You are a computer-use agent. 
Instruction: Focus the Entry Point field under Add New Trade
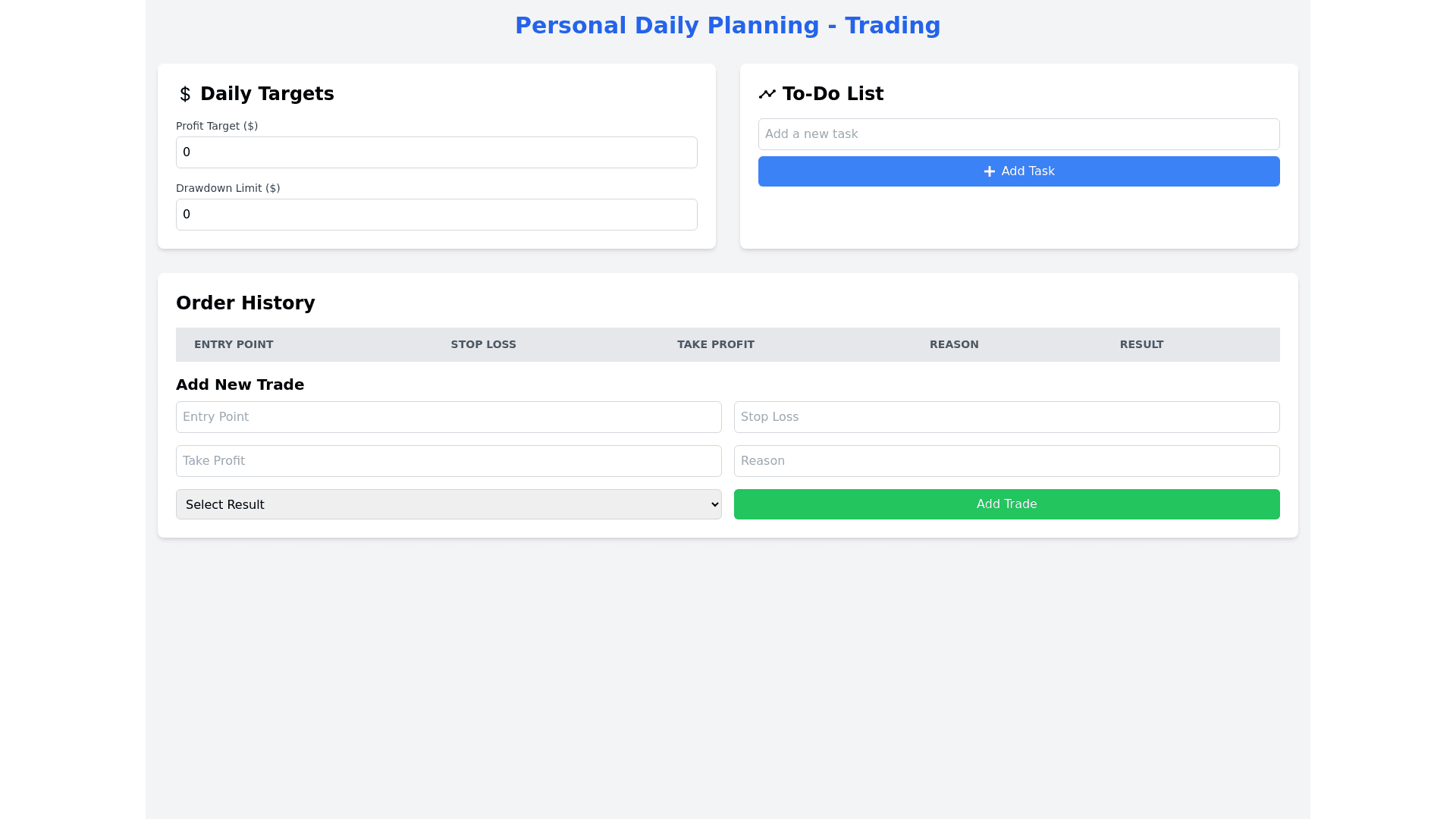448,417
